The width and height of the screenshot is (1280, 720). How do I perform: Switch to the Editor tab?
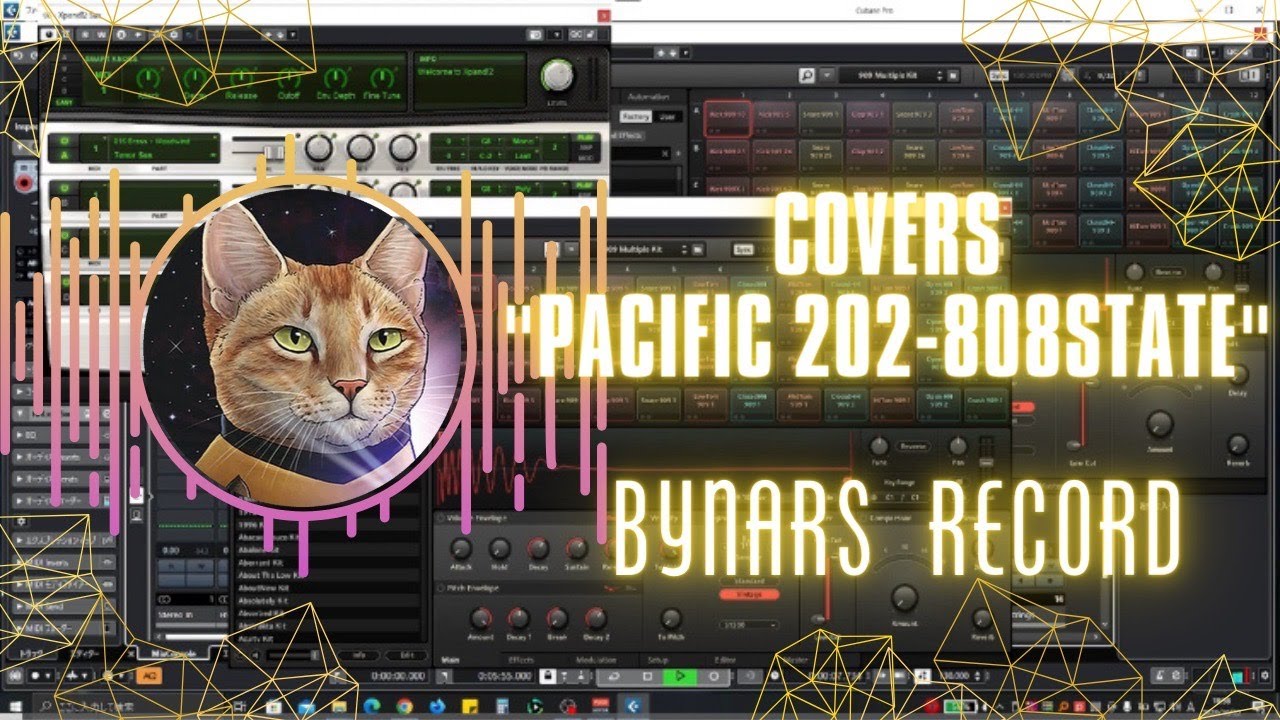724,660
